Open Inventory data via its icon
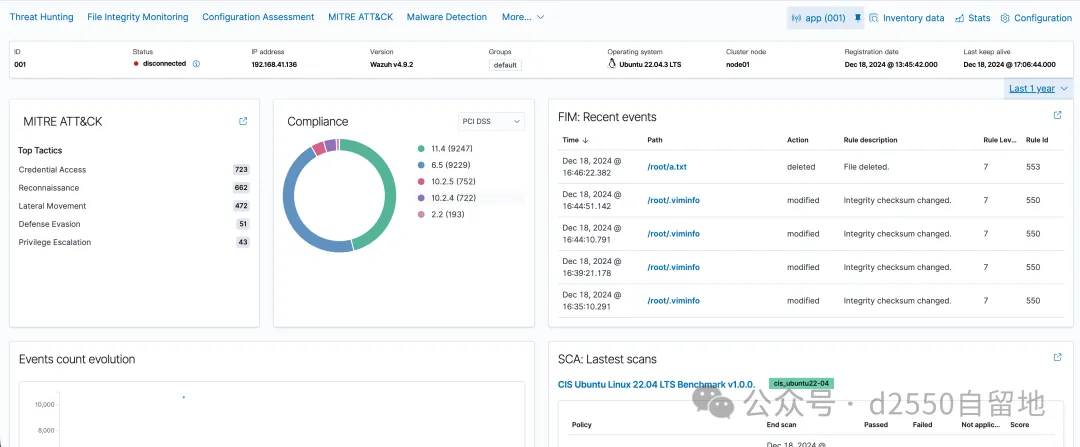Image resolution: width=1080 pixels, height=447 pixels. (x=874, y=18)
